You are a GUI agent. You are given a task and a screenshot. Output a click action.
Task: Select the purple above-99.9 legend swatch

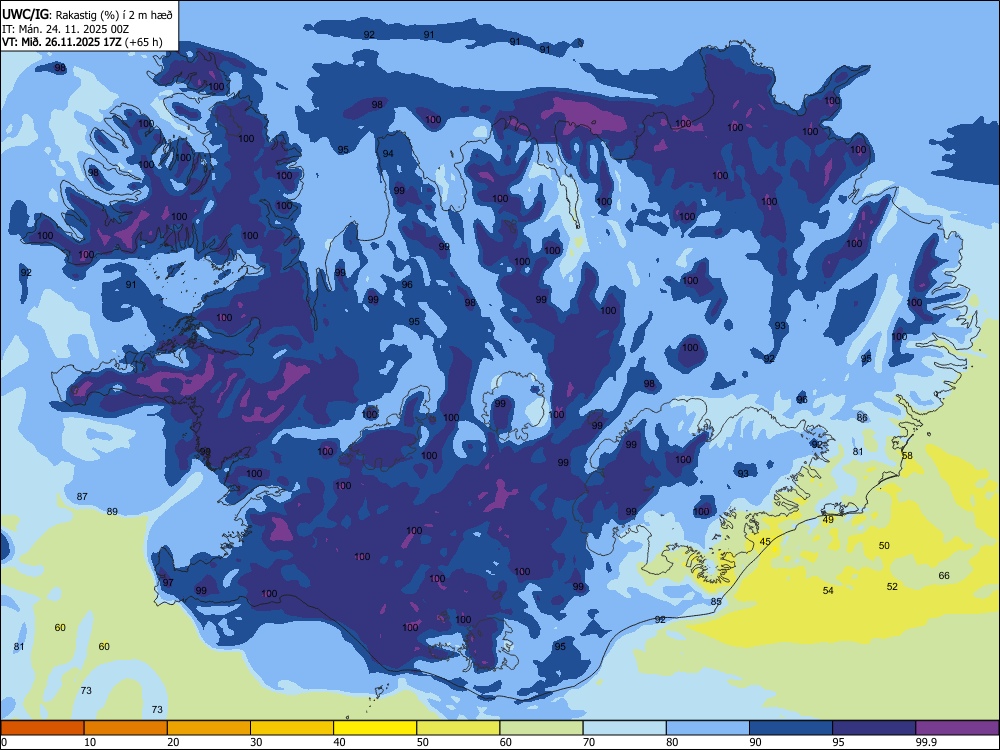click(x=957, y=728)
